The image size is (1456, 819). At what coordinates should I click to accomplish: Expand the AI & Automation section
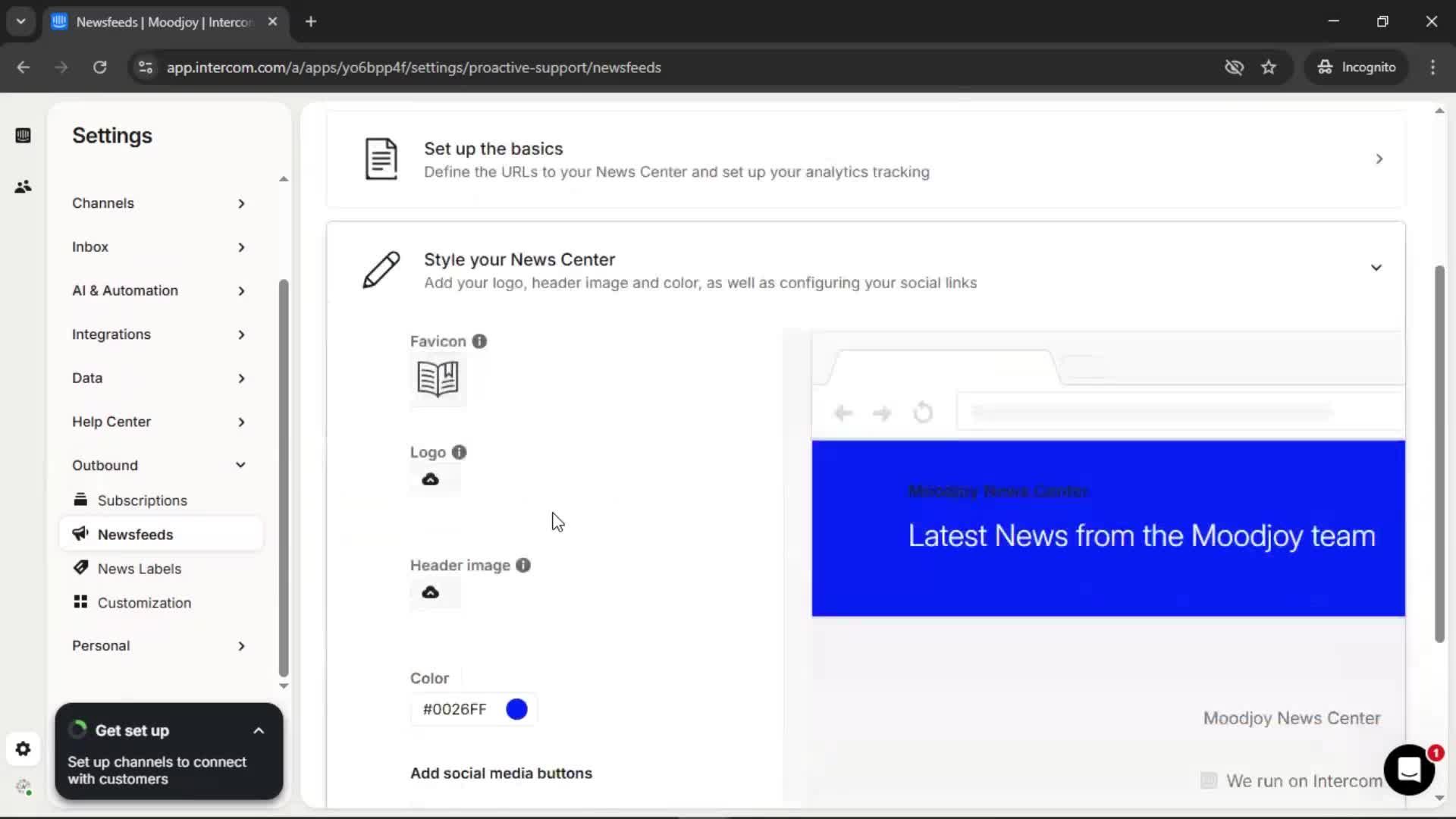[x=159, y=290]
